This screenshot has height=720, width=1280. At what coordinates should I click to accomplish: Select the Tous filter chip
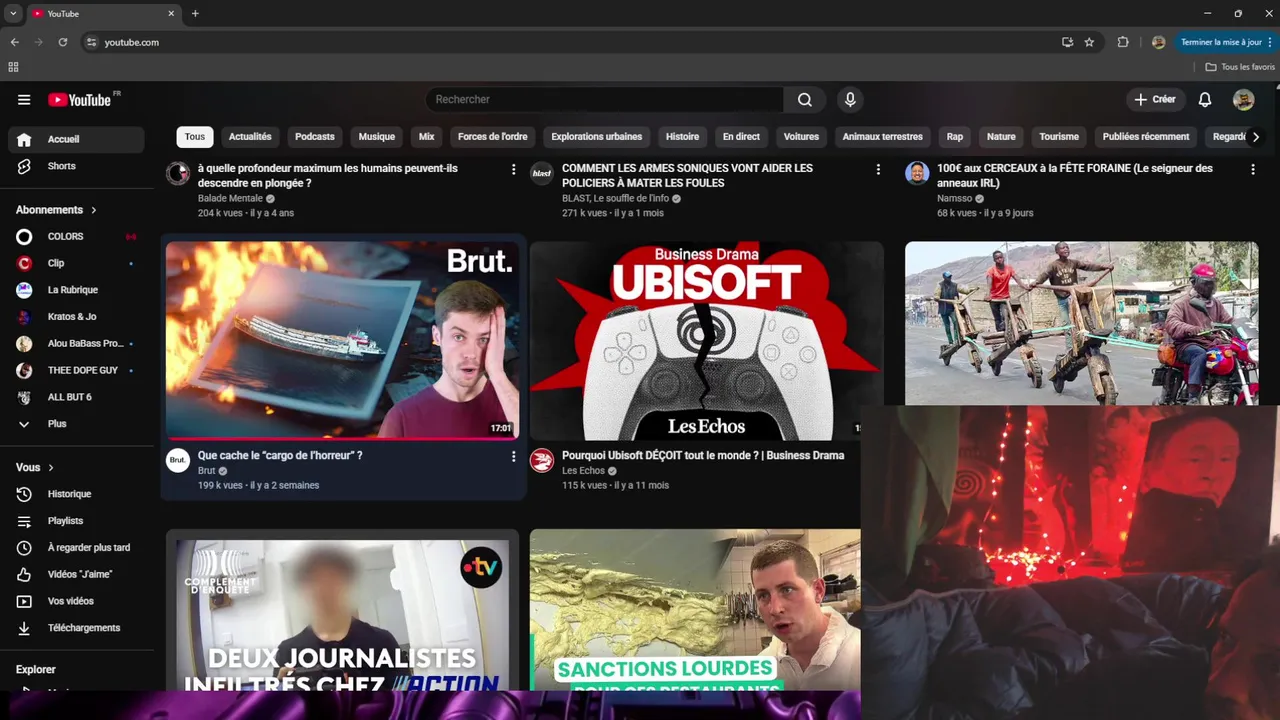coord(195,137)
